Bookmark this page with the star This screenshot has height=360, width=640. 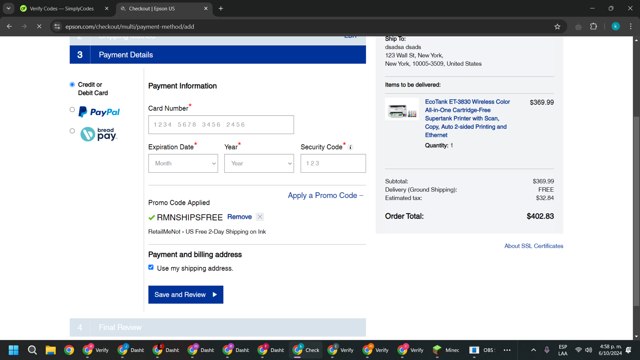557,27
